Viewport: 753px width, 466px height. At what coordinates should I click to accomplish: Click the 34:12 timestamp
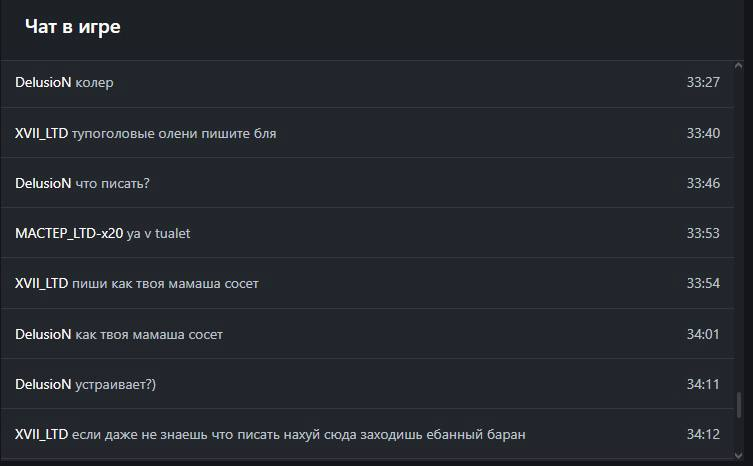(x=703, y=434)
